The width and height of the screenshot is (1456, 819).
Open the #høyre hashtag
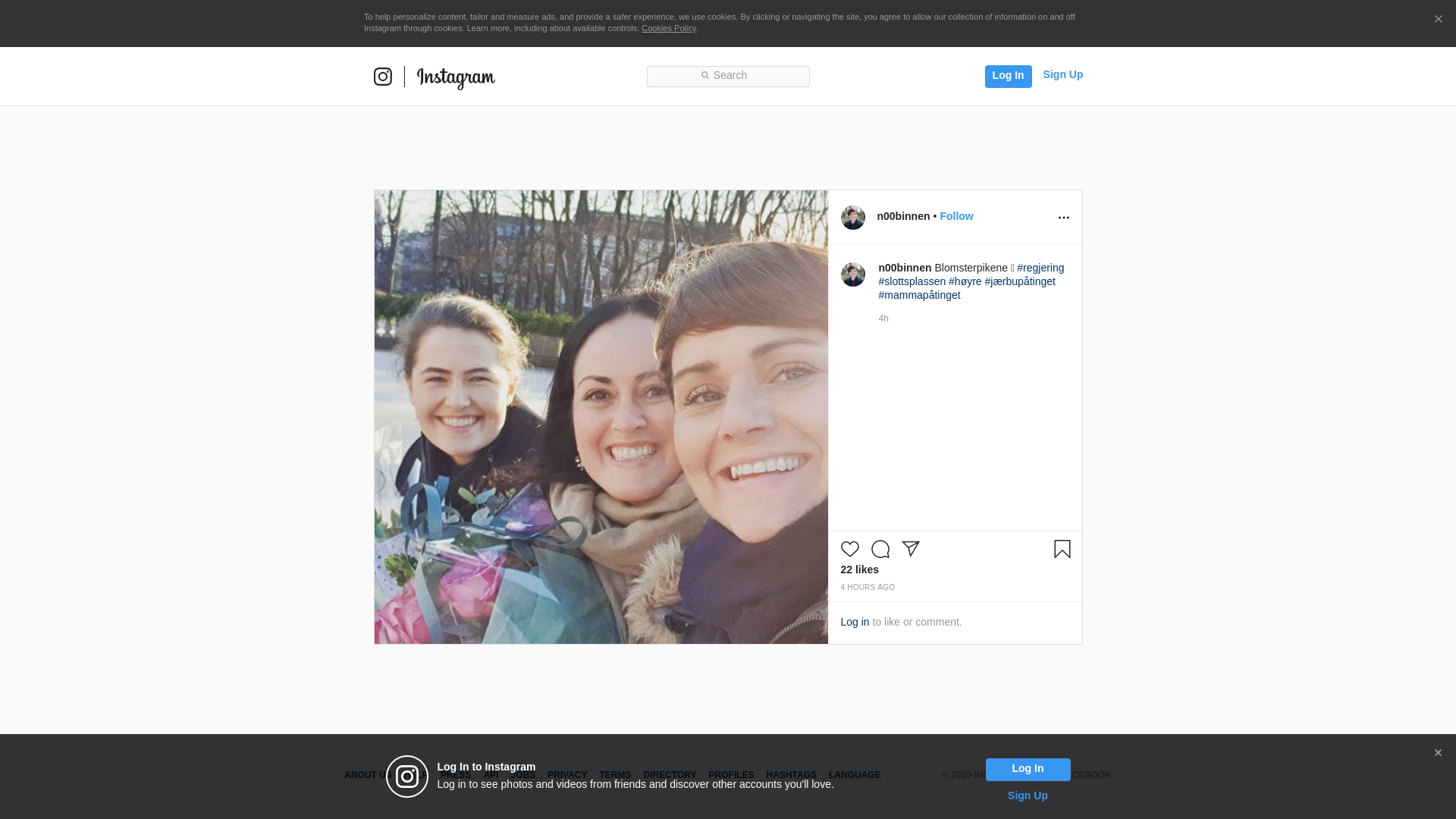[965, 281]
